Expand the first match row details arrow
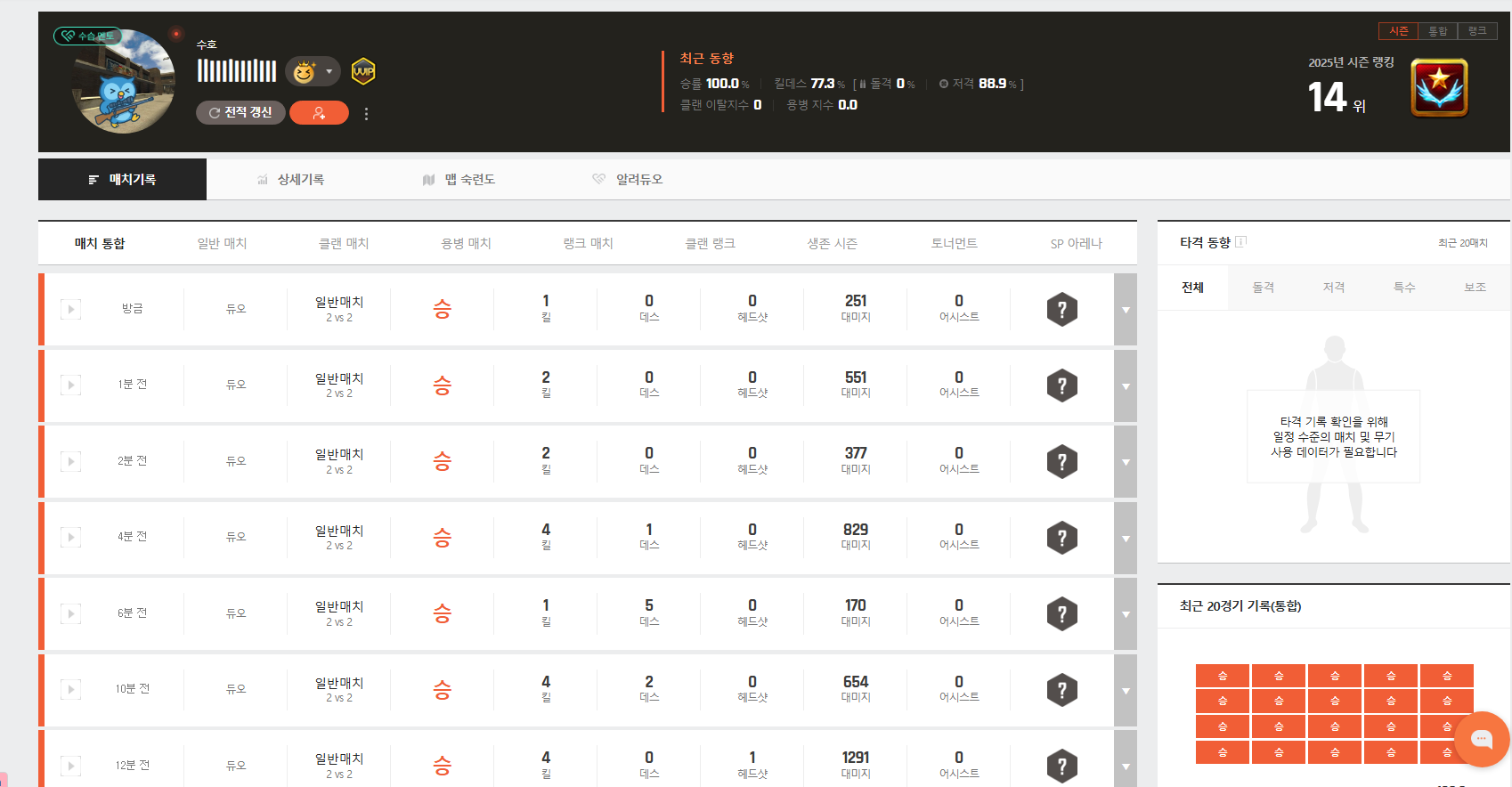The image size is (1512, 787). pyautogui.click(x=1126, y=310)
